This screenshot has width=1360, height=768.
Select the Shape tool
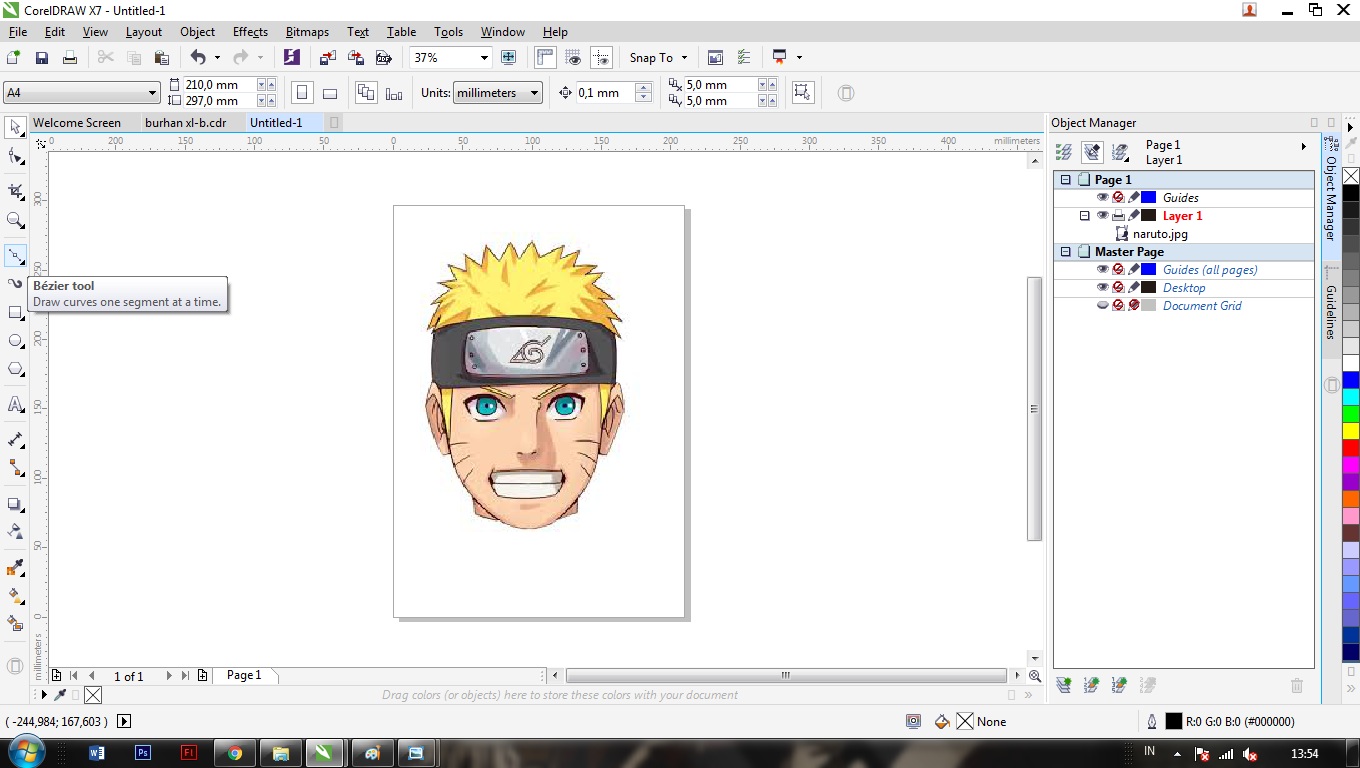coord(15,157)
